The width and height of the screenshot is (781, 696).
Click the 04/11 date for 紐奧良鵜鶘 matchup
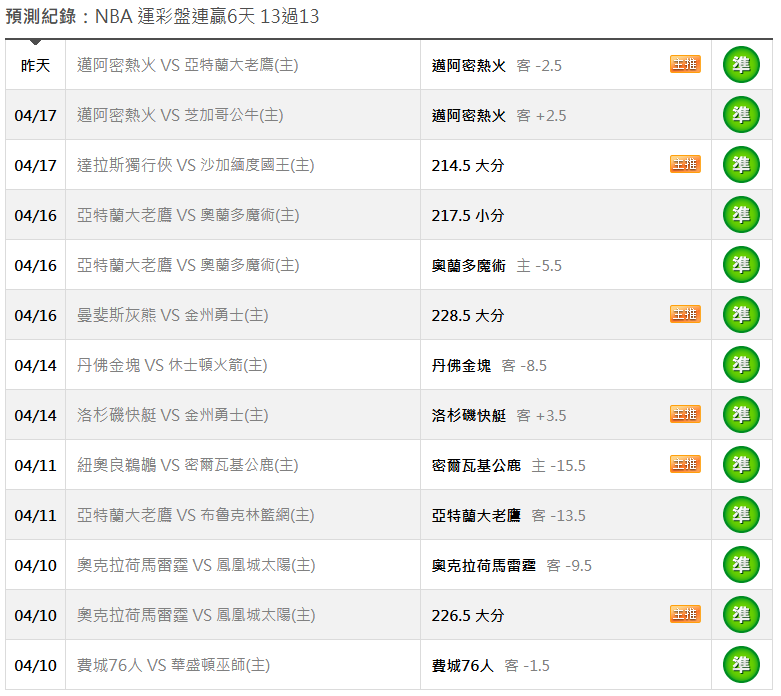[x=35, y=465]
